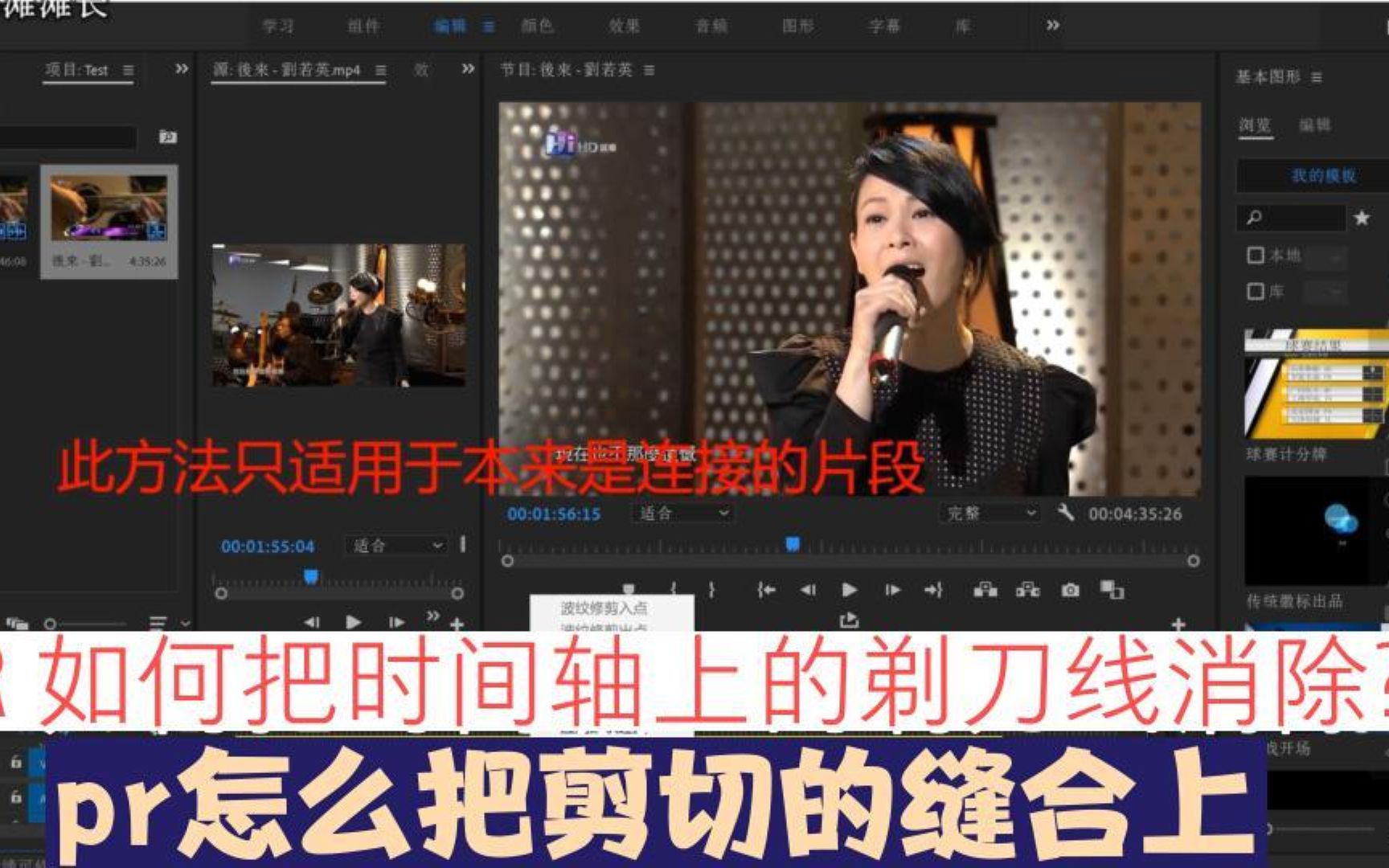The height and width of the screenshot is (868, 1389).
Task: Open sort options chevron in project panel
Action: [x=186, y=624]
